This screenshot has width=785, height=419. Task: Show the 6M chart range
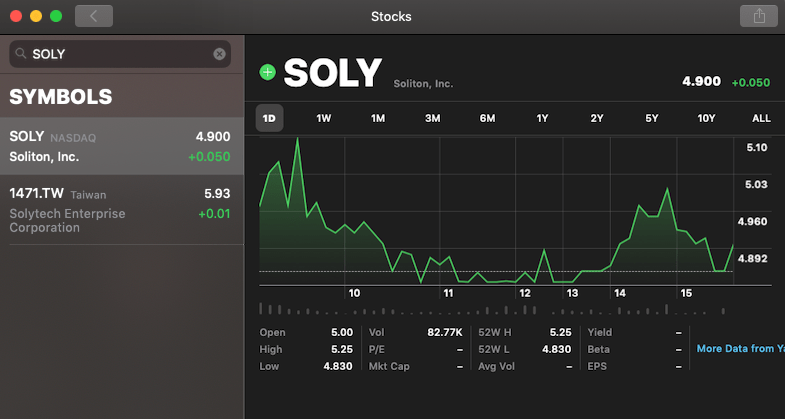(x=487, y=119)
